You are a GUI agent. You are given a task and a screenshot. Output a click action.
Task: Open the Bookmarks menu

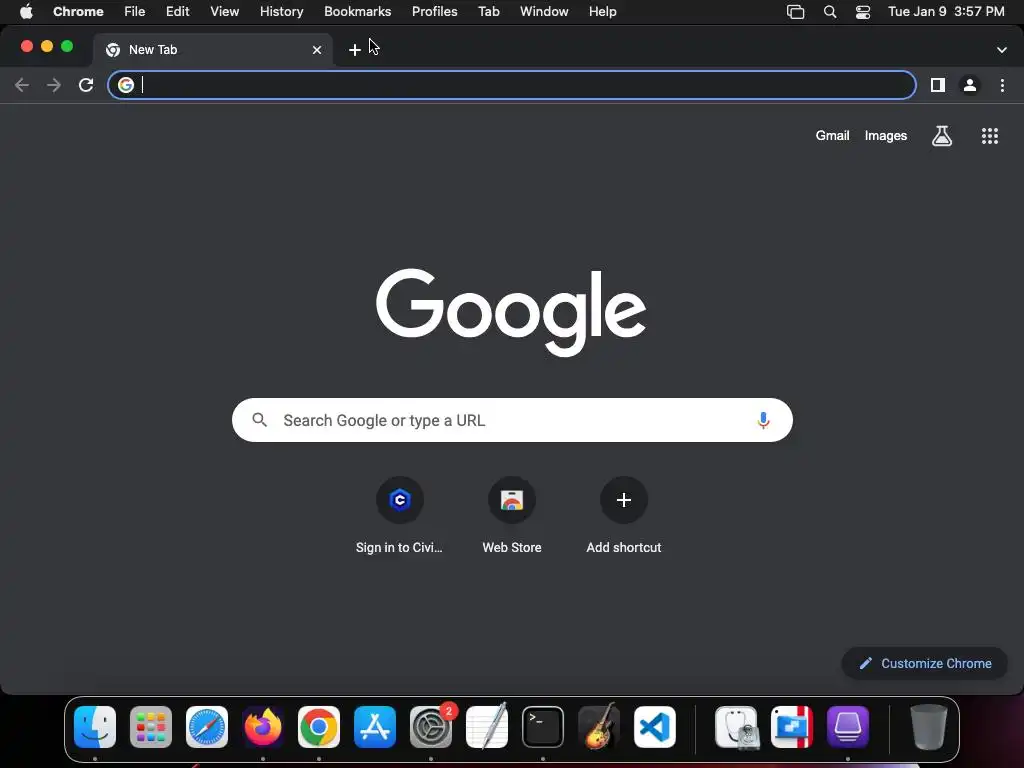[357, 12]
